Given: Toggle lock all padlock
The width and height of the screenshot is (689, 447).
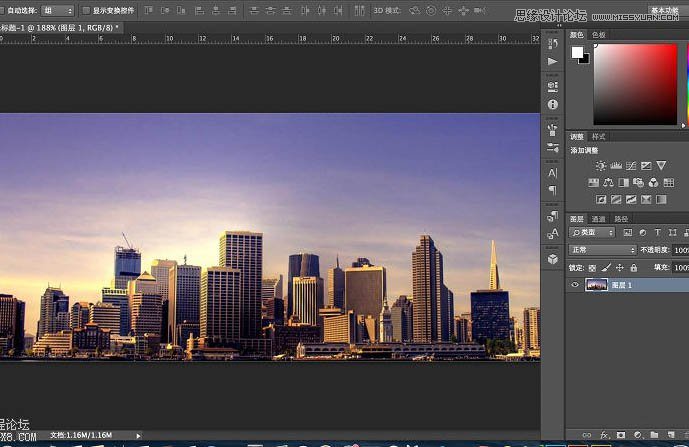Looking at the screenshot, I should tap(633, 267).
